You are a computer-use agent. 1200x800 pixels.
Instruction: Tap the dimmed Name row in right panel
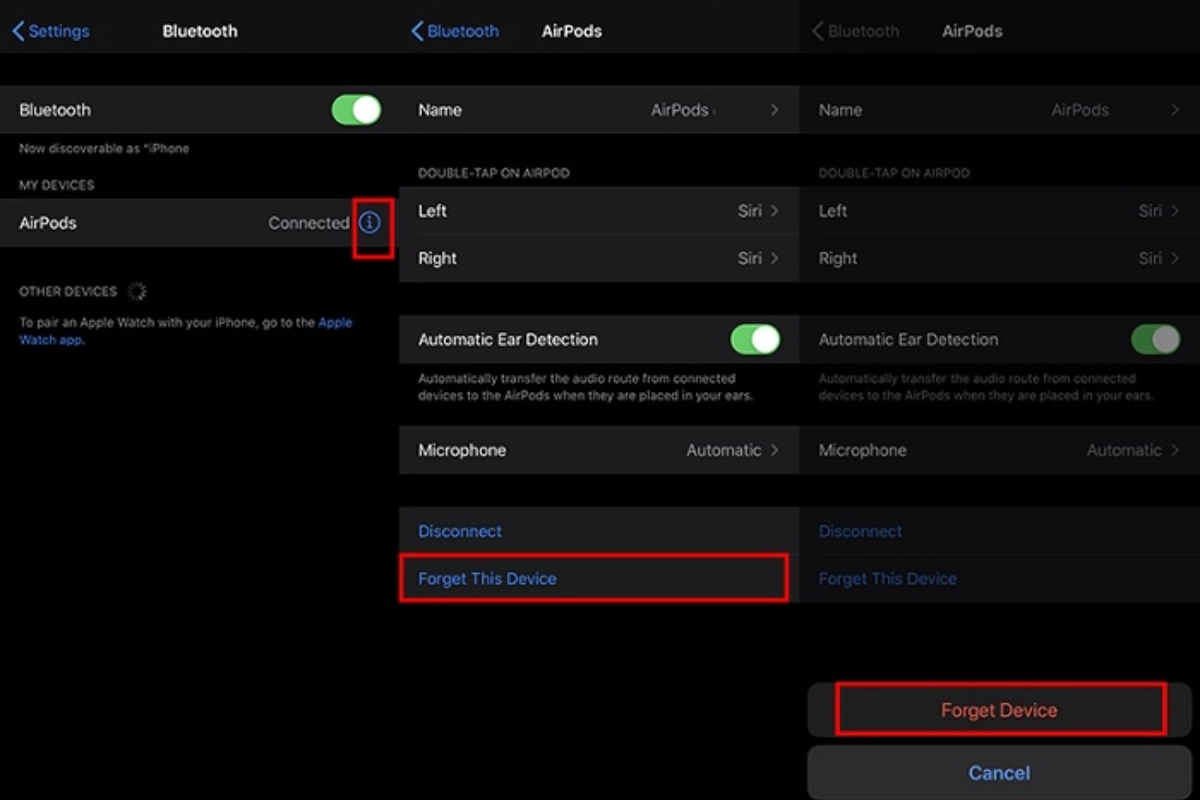point(998,110)
